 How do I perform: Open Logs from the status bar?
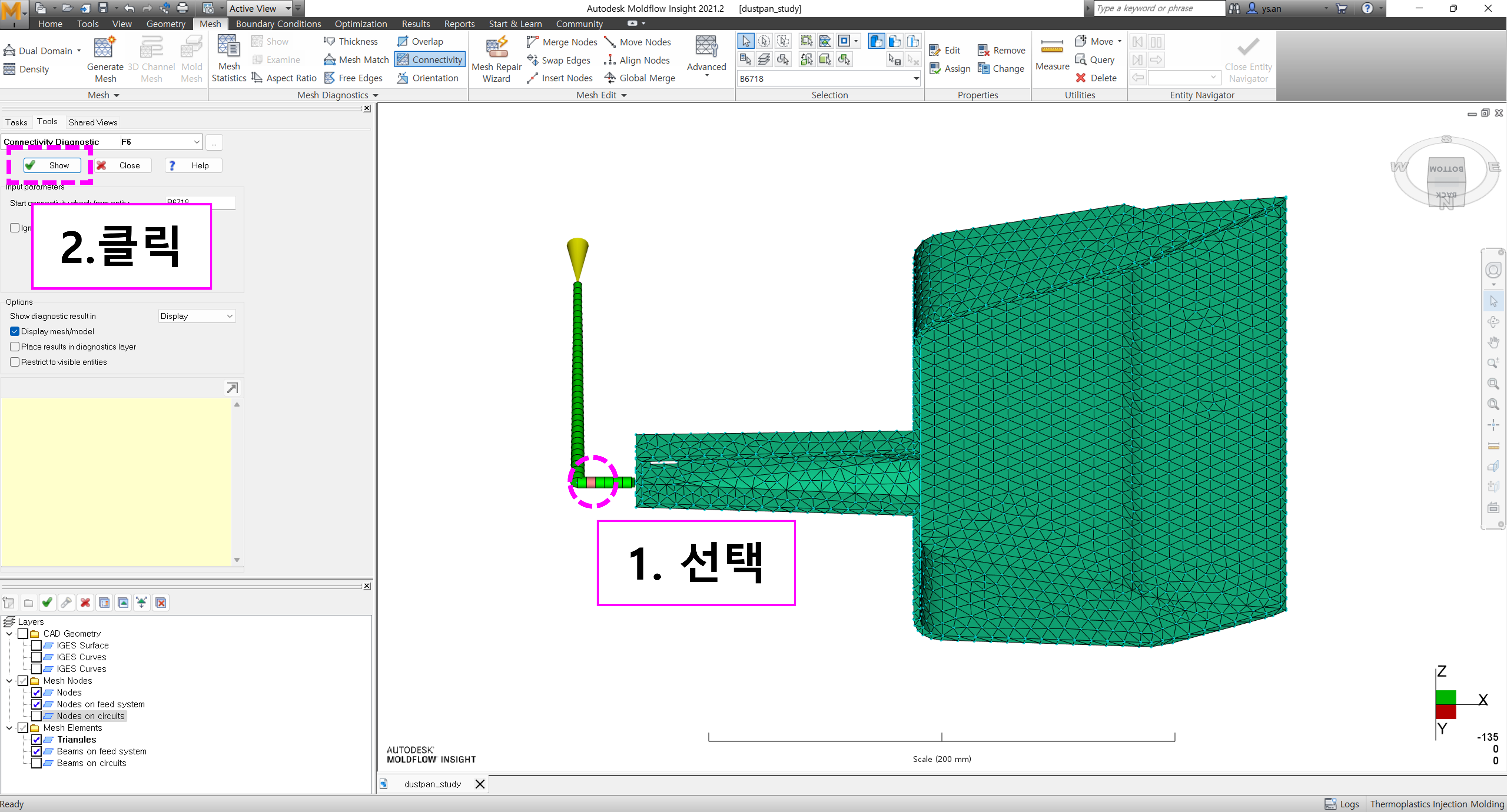tap(1342, 804)
